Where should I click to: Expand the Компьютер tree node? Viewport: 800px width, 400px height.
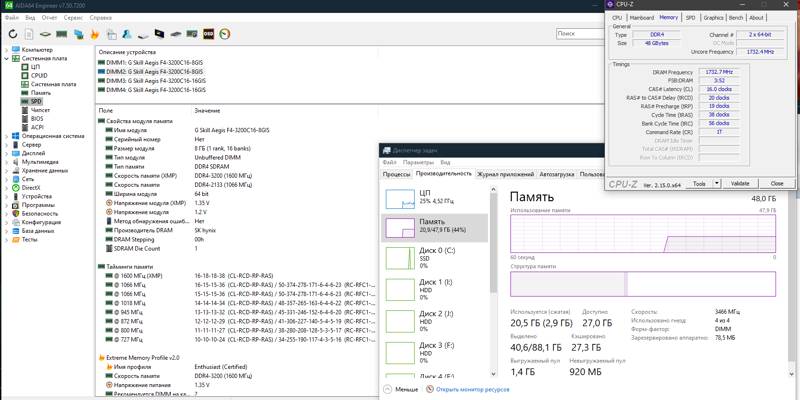tap(7, 49)
